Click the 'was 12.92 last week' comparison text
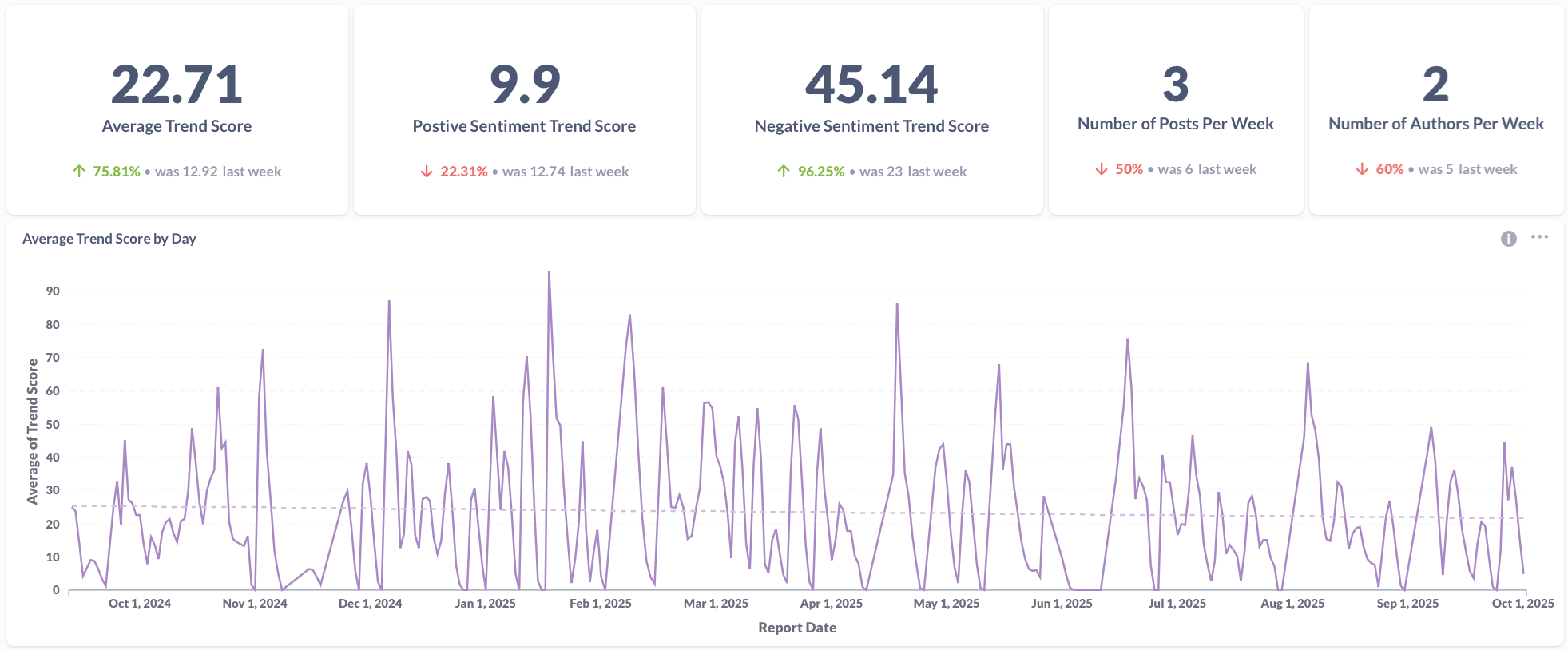The image size is (1568, 650). point(218,172)
